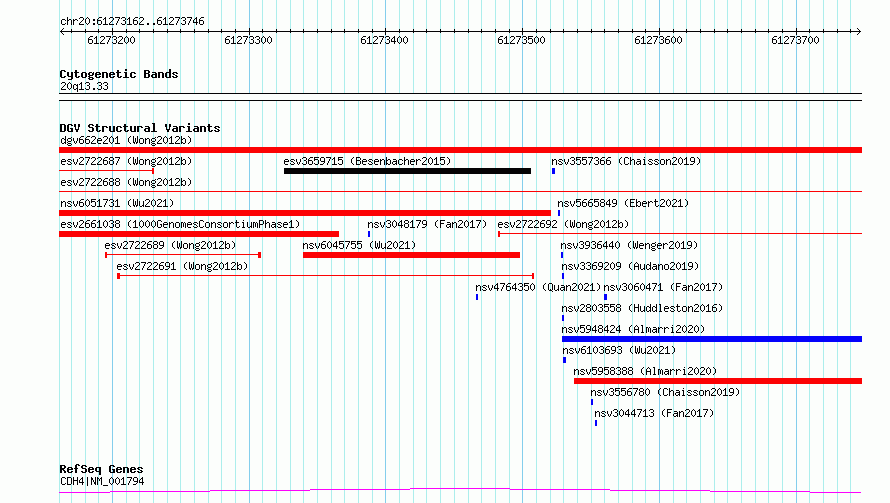Click the DGV Structural Variants track heading
The image size is (890, 503).
(x=140, y=128)
